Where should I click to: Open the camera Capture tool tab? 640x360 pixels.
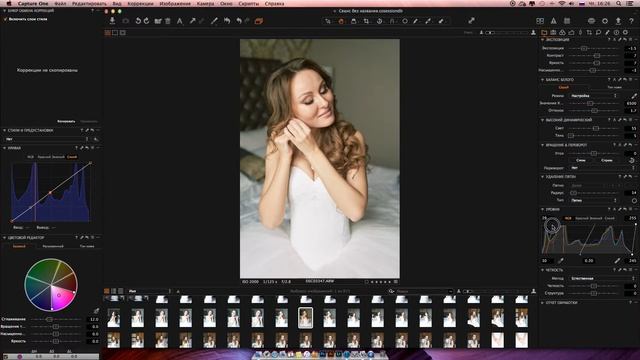pyautogui.click(x=553, y=32)
